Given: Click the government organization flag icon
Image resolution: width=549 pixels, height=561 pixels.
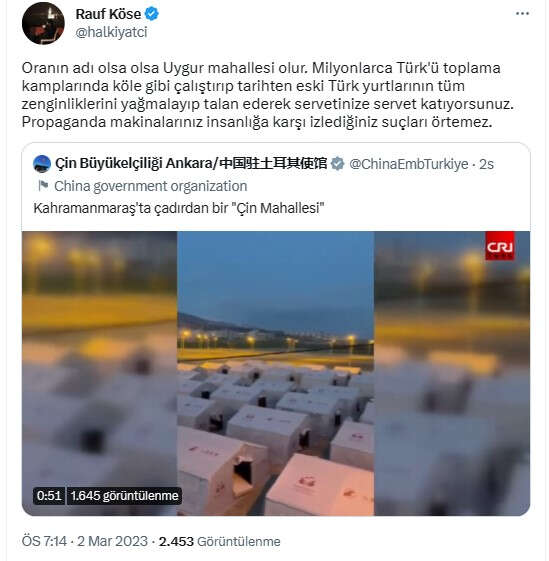Looking at the screenshot, I should coord(43,185).
